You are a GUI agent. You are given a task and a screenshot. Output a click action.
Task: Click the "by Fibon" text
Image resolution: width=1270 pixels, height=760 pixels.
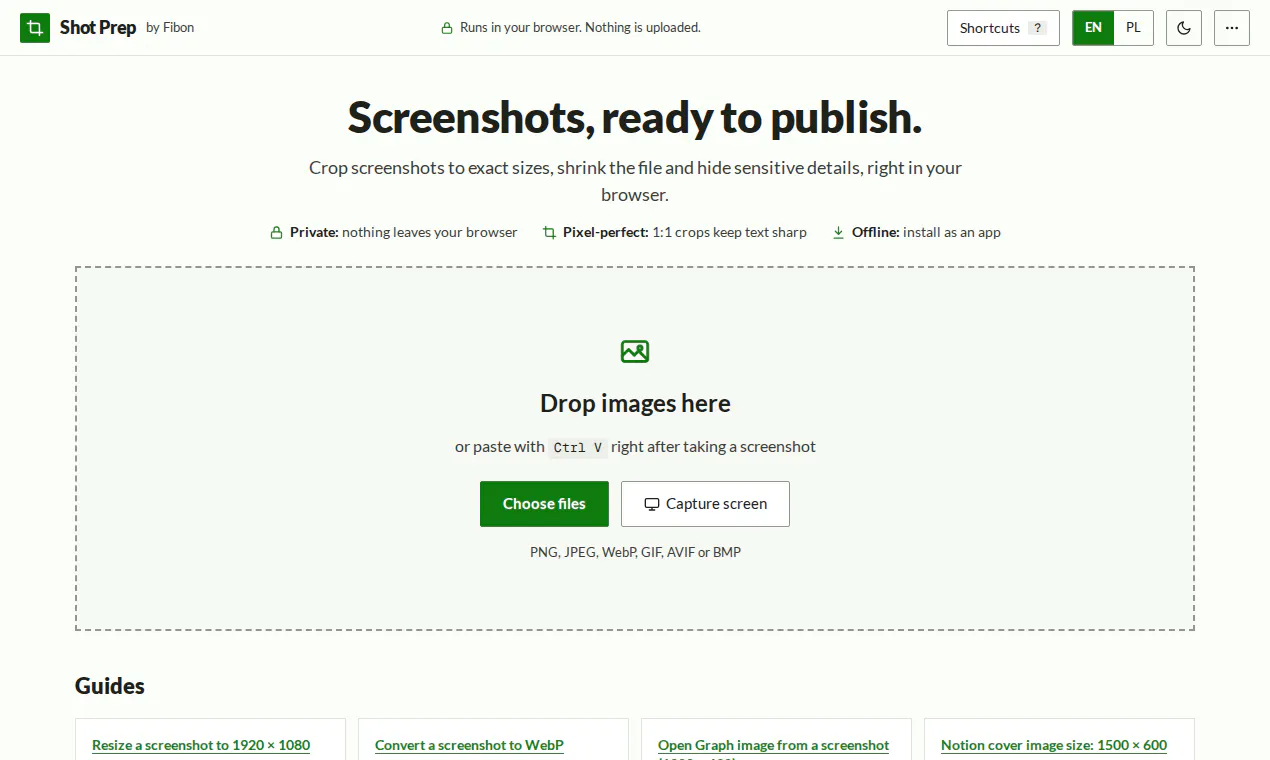(x=170, y=28)
